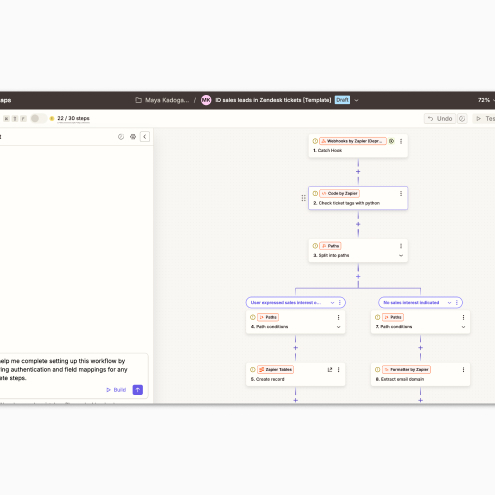Open step 3 Split into paths
Viewport: 495px width, 495px height.
(358, 250)
